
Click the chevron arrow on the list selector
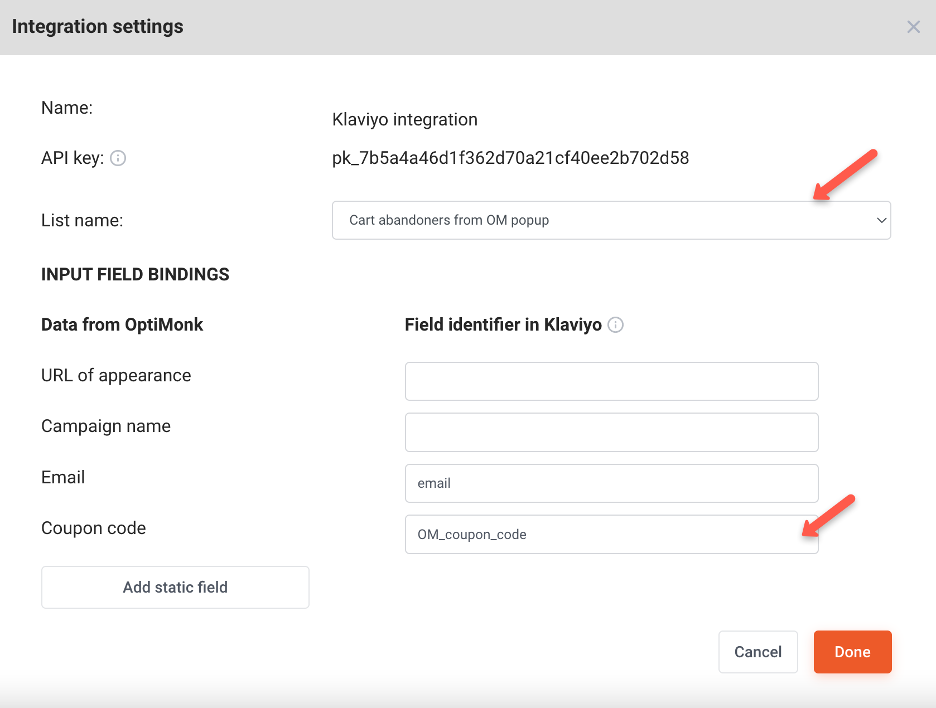click(x=880, y=220)
